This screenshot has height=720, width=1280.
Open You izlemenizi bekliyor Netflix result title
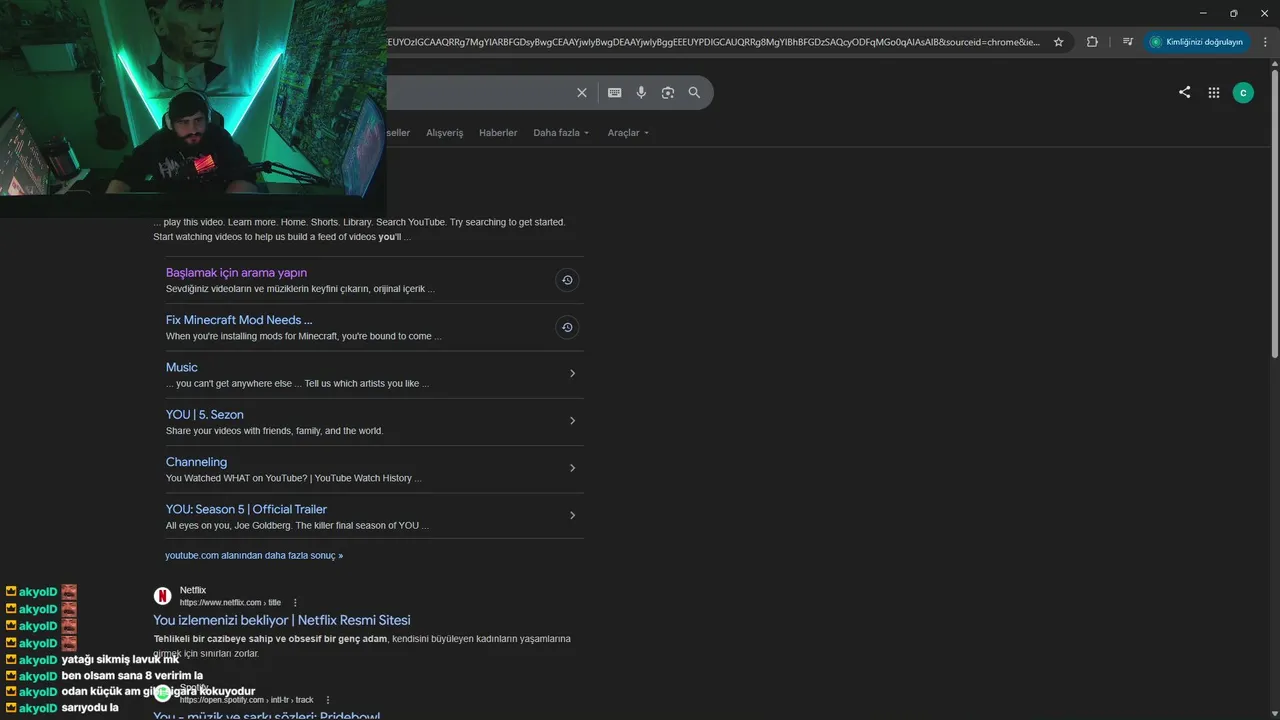(x=282, y=620)
